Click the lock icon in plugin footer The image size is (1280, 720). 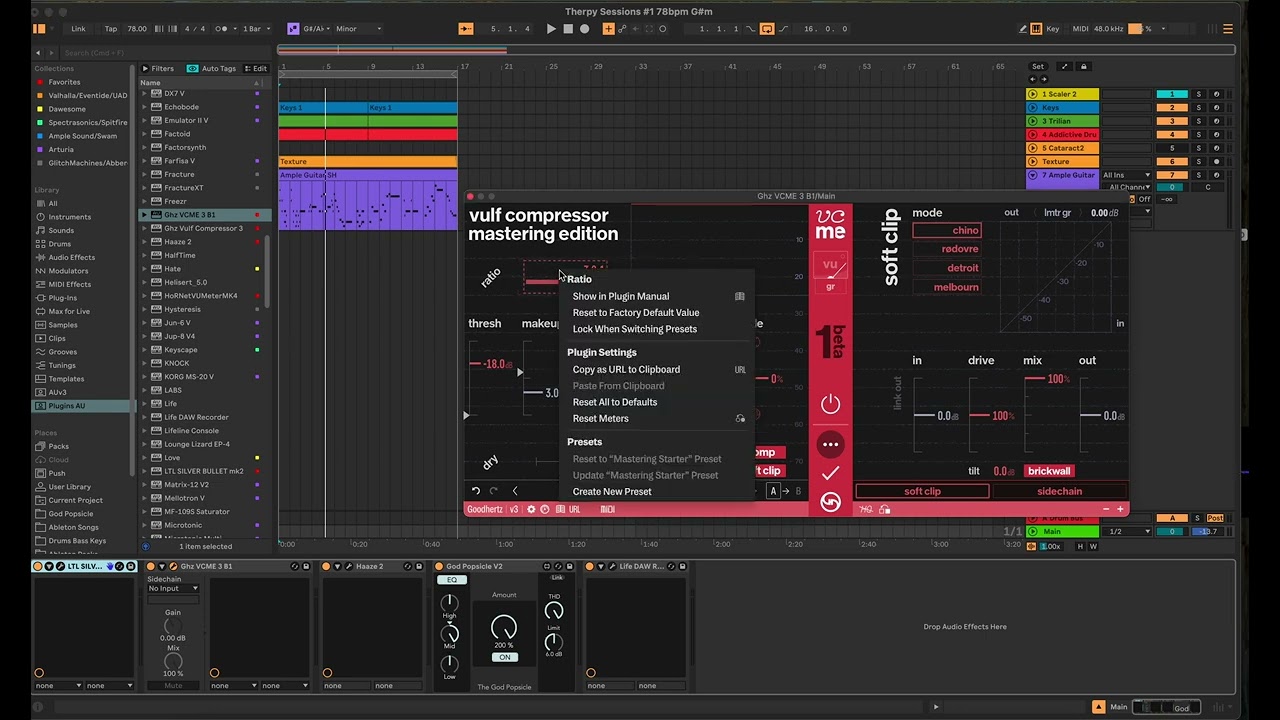pos(885,509)
